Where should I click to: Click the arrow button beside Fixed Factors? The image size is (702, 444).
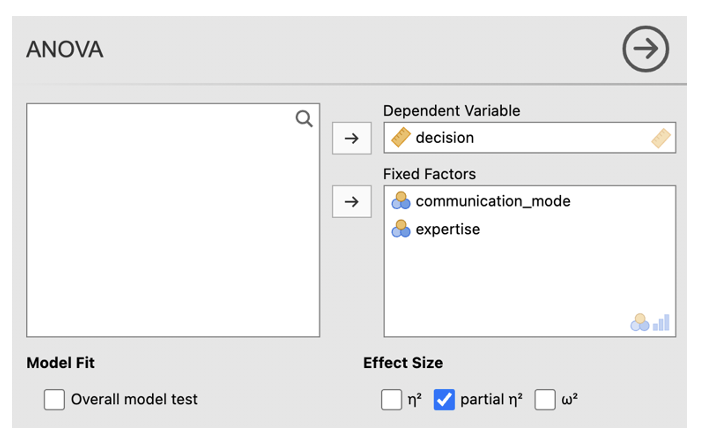point(351,201)
